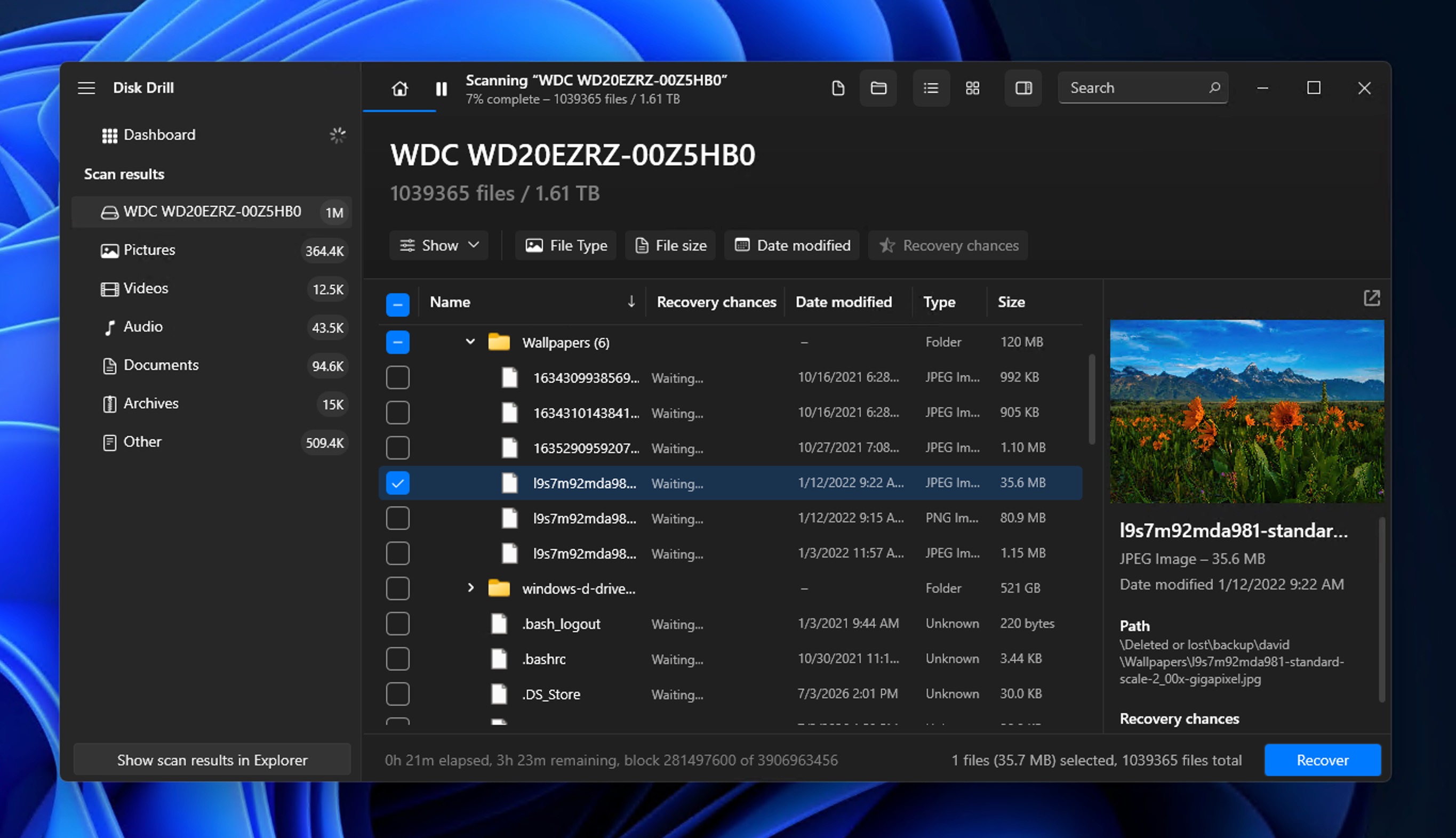Screen dimensions: 1456x838
Task: Show Other category results
Action: (212, 442)
